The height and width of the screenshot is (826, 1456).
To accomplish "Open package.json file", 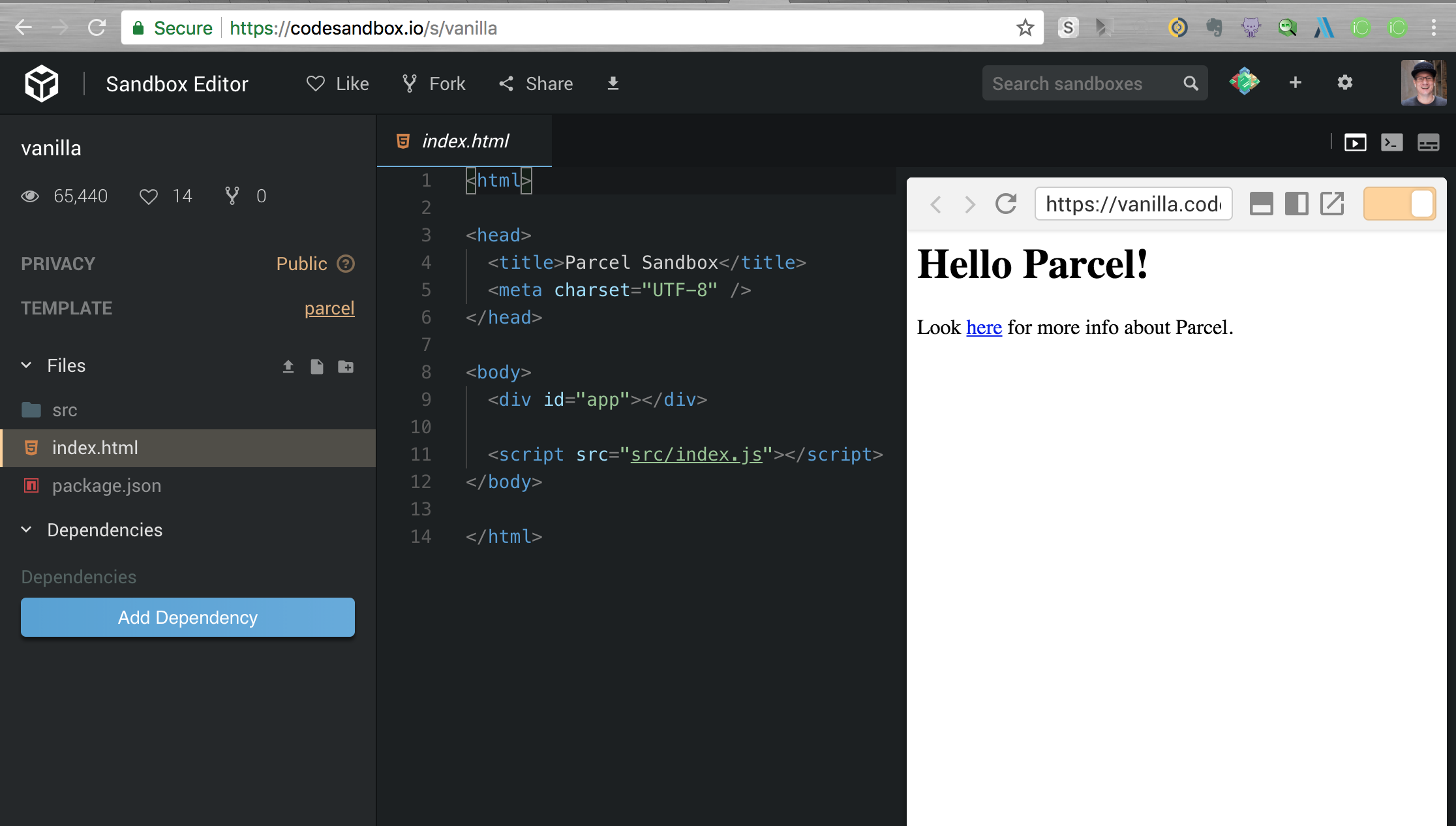I will (188, 486).
